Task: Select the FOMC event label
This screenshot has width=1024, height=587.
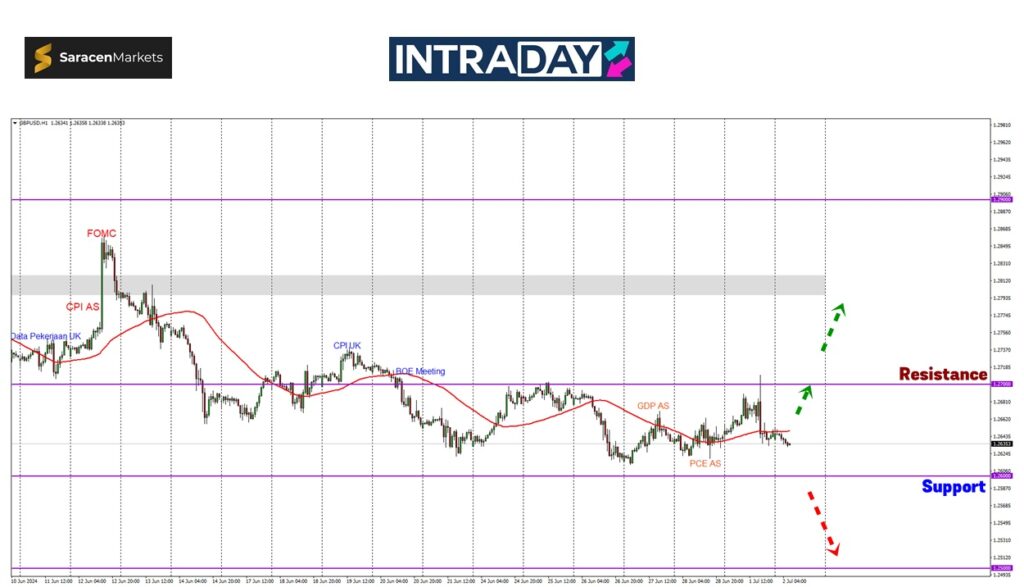Action: 101,233
